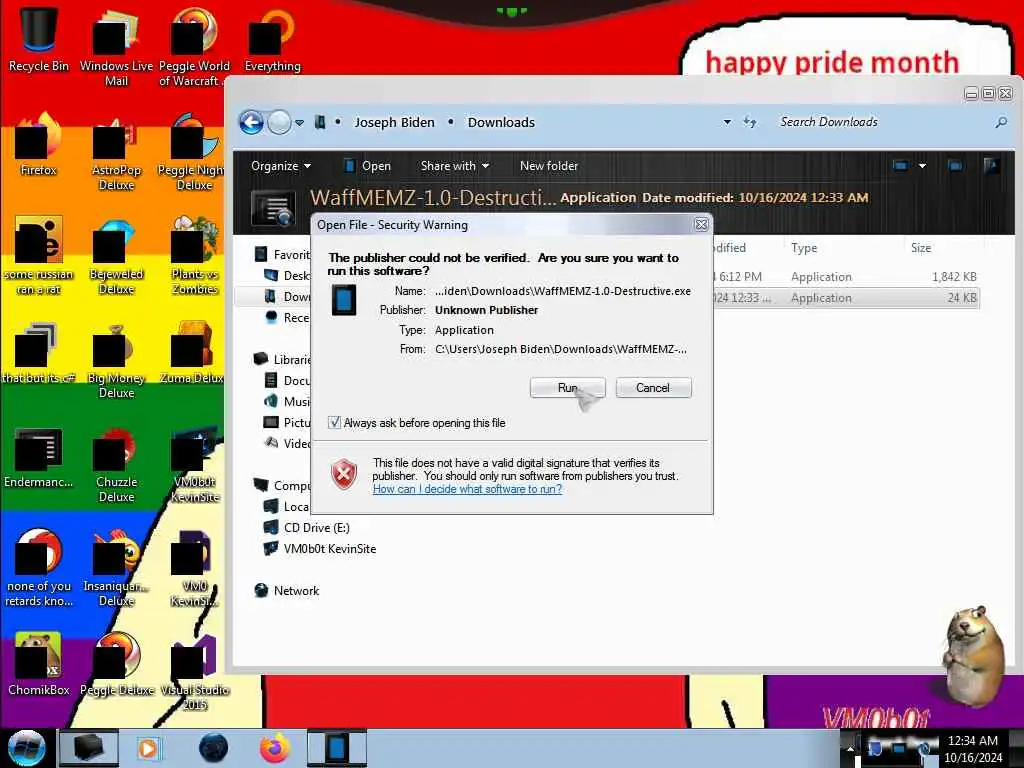Select Computer node in the navigation pane
Screen dimensions: 1024x768
click(x=291, y=486)
